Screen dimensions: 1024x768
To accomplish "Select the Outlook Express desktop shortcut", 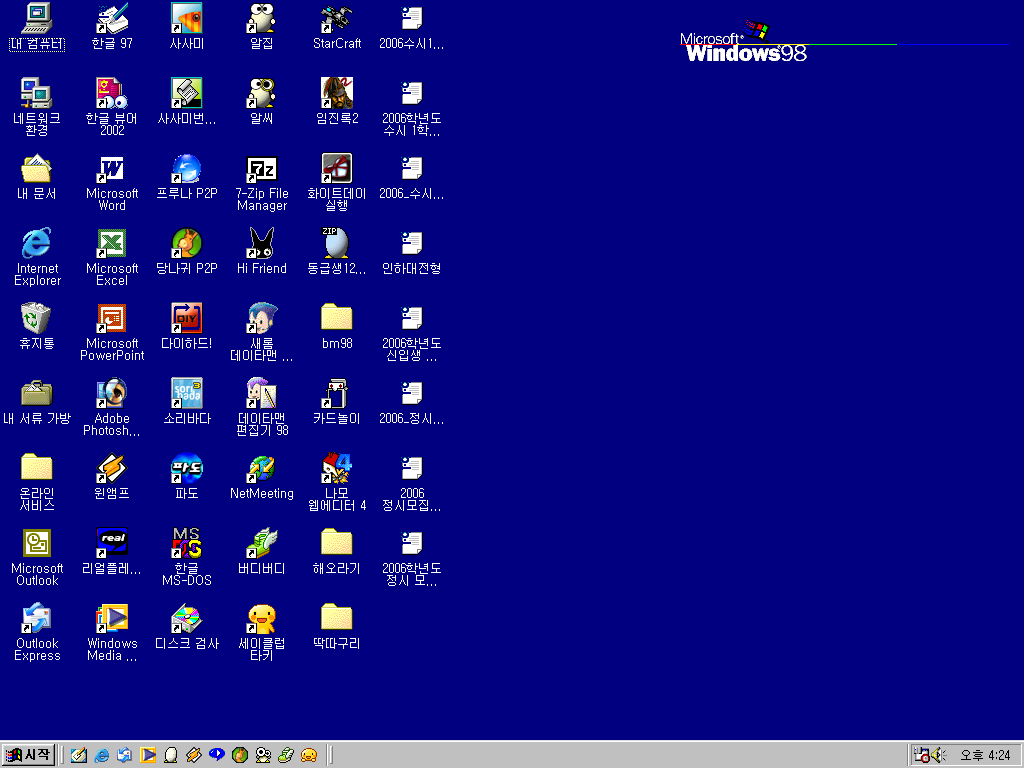I will 37,632.
